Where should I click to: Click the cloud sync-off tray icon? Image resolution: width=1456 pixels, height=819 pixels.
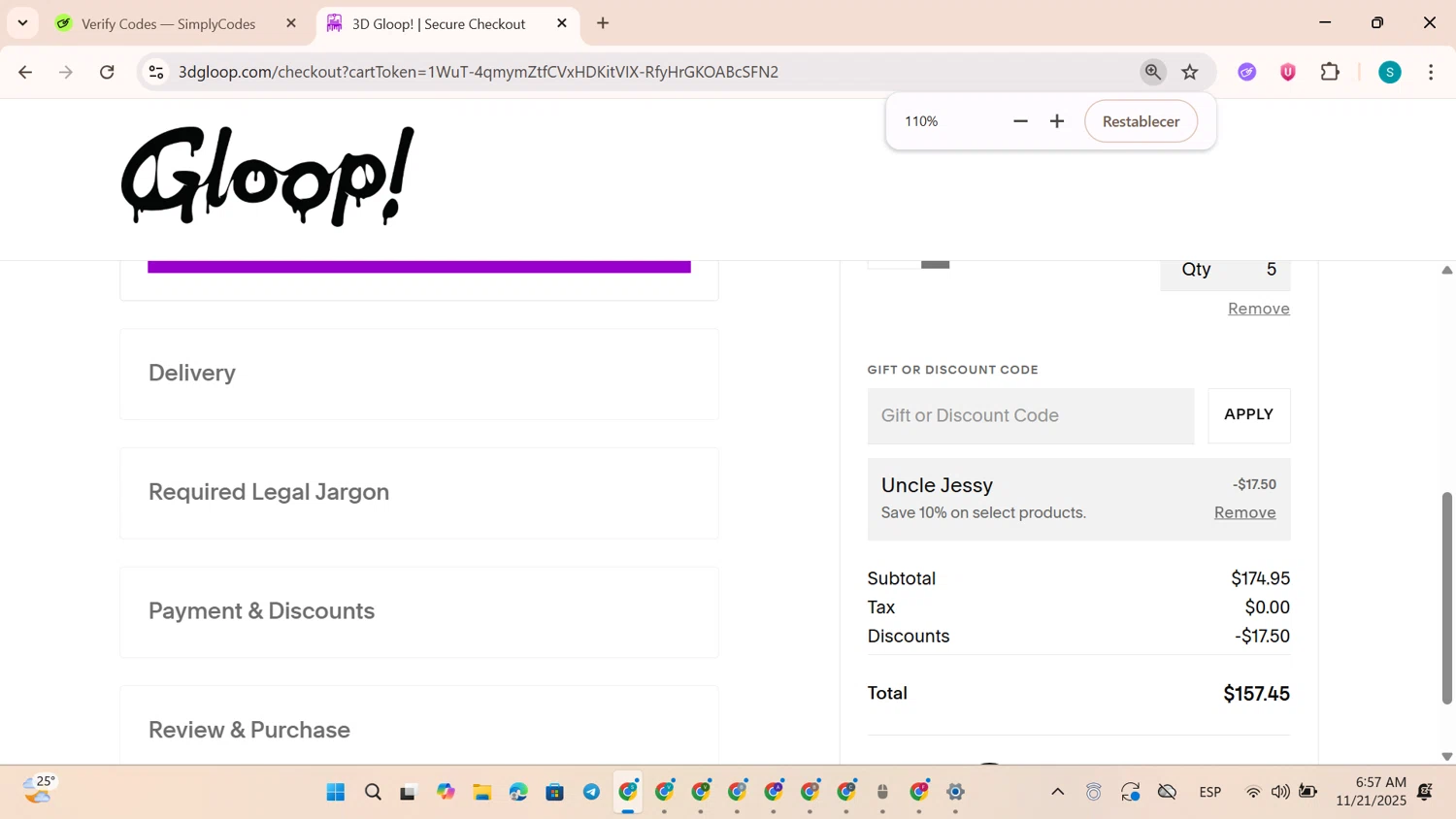click(1168, 793)
